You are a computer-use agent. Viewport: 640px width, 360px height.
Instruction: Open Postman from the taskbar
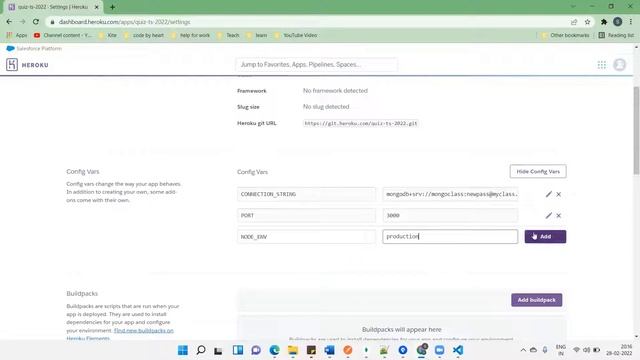pos(348,350)
